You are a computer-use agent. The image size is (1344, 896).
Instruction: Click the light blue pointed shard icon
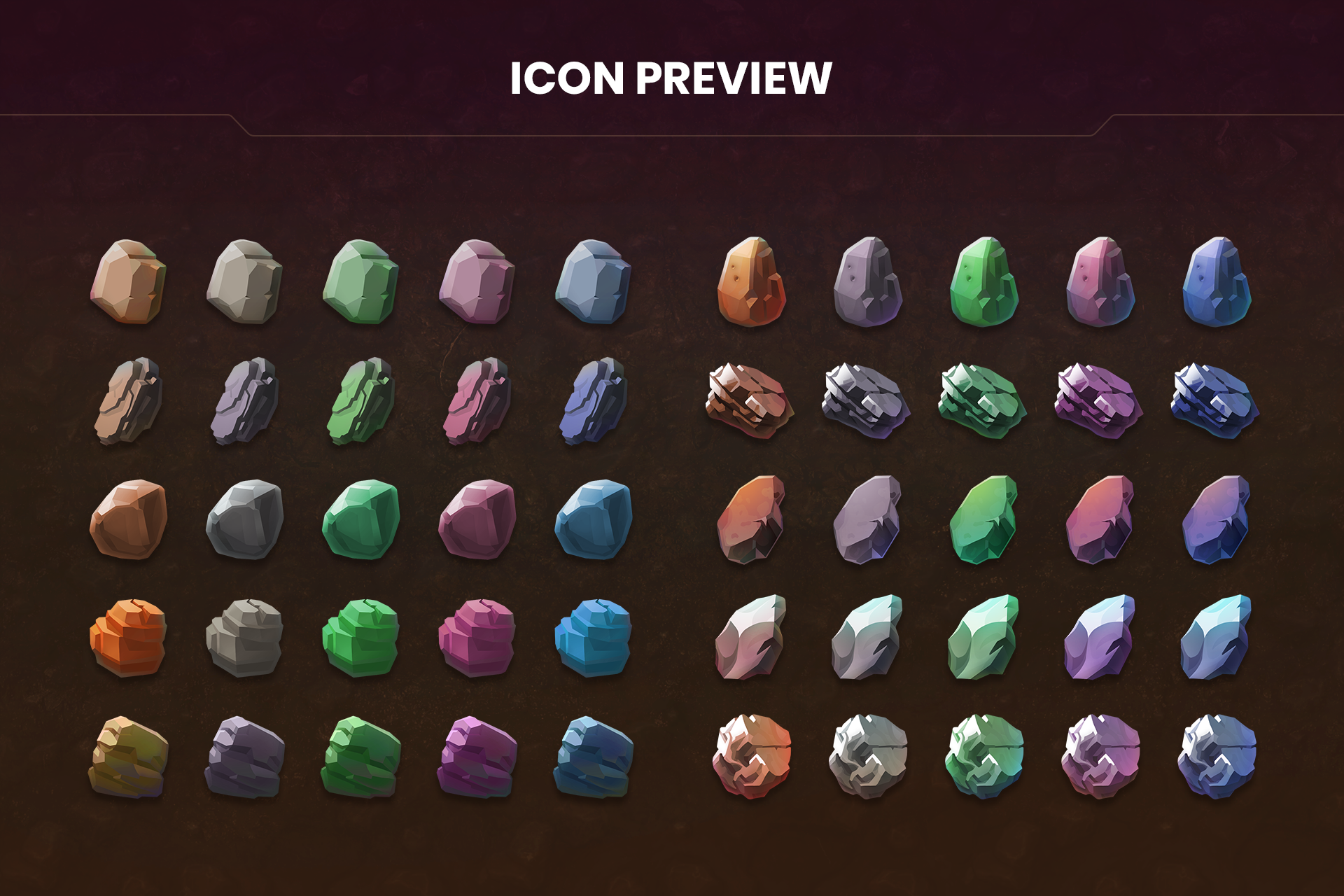[x=1216, y=637]
